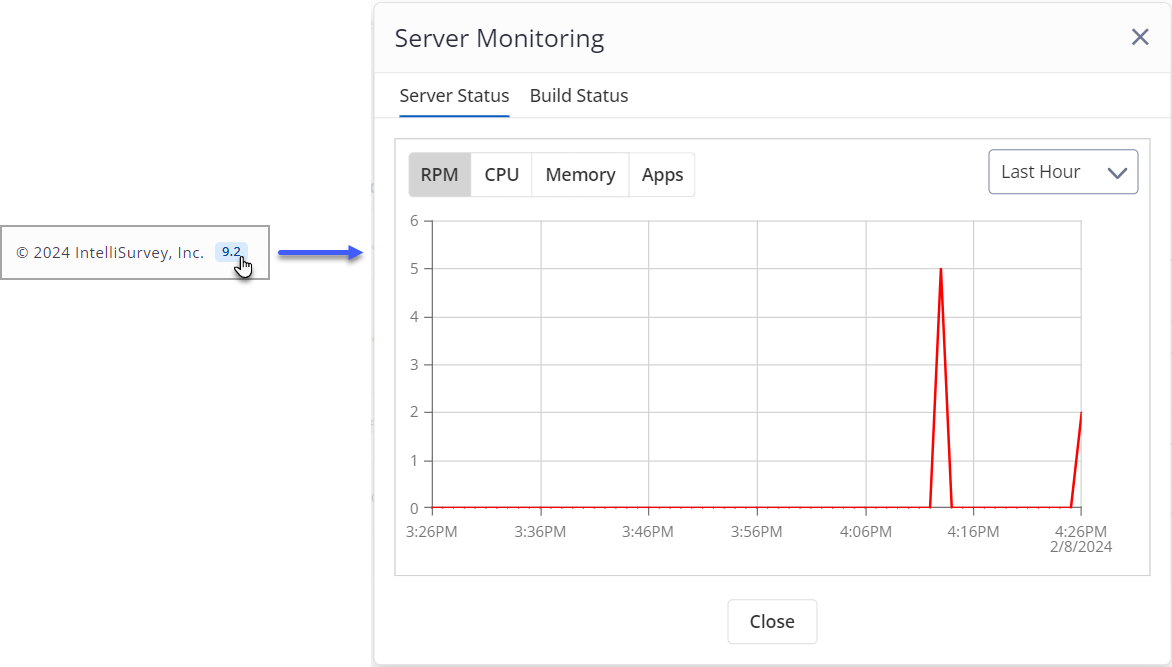Click the X to dismiss Server Monitoring
Viewport: 1172px width, 667px height.
coord(1139,37)
